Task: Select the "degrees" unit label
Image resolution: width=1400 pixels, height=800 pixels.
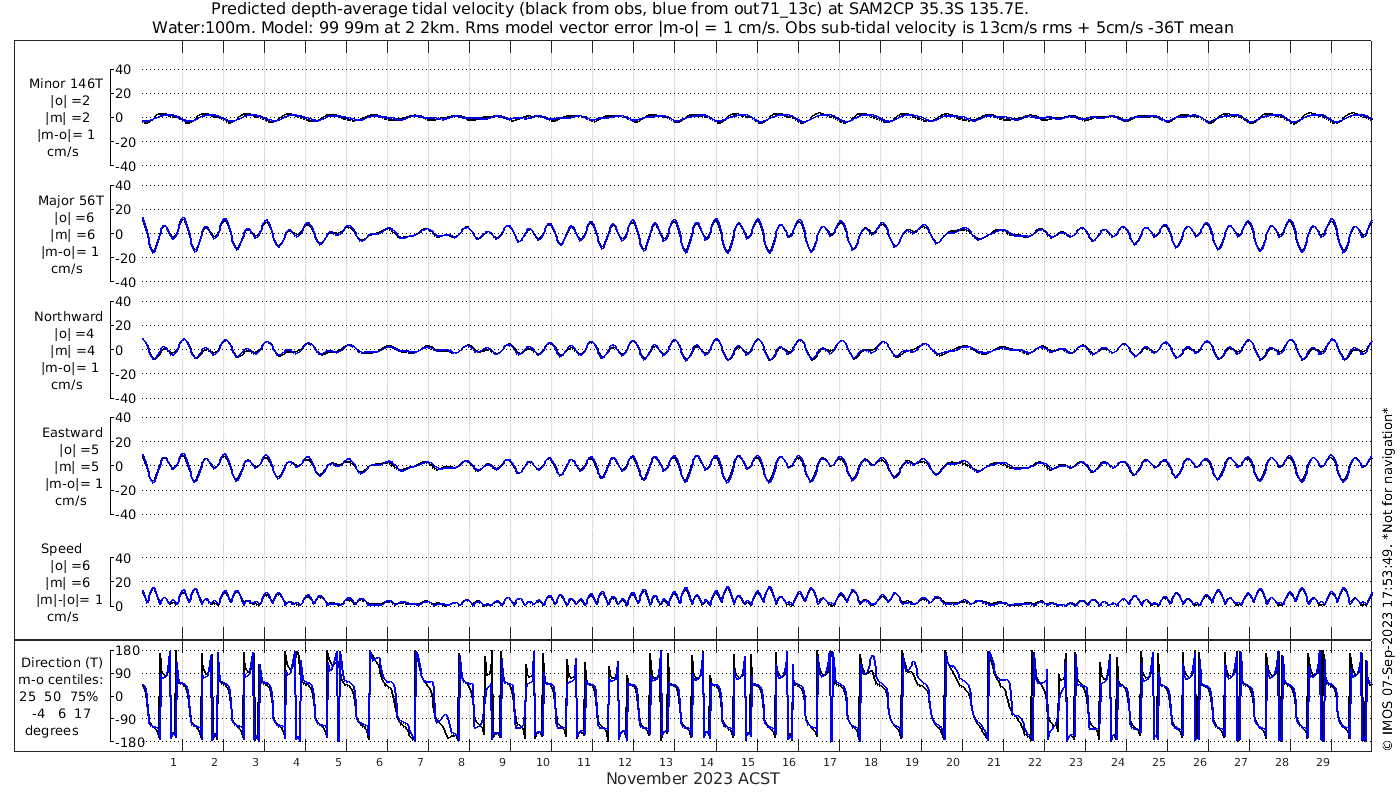Action: coord(52,730)
